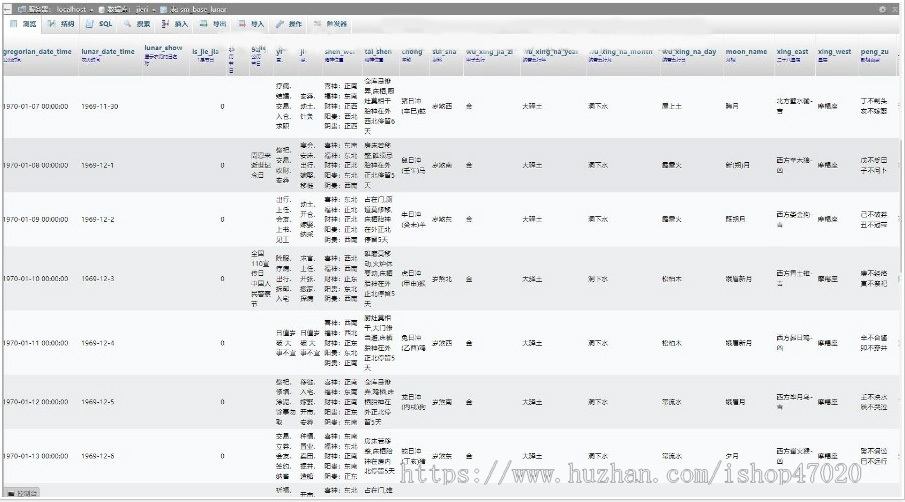The height and width of the screenshot is (502, 905).
Task: Open the 控制台 console bar
Action: [x=24, y=493]
